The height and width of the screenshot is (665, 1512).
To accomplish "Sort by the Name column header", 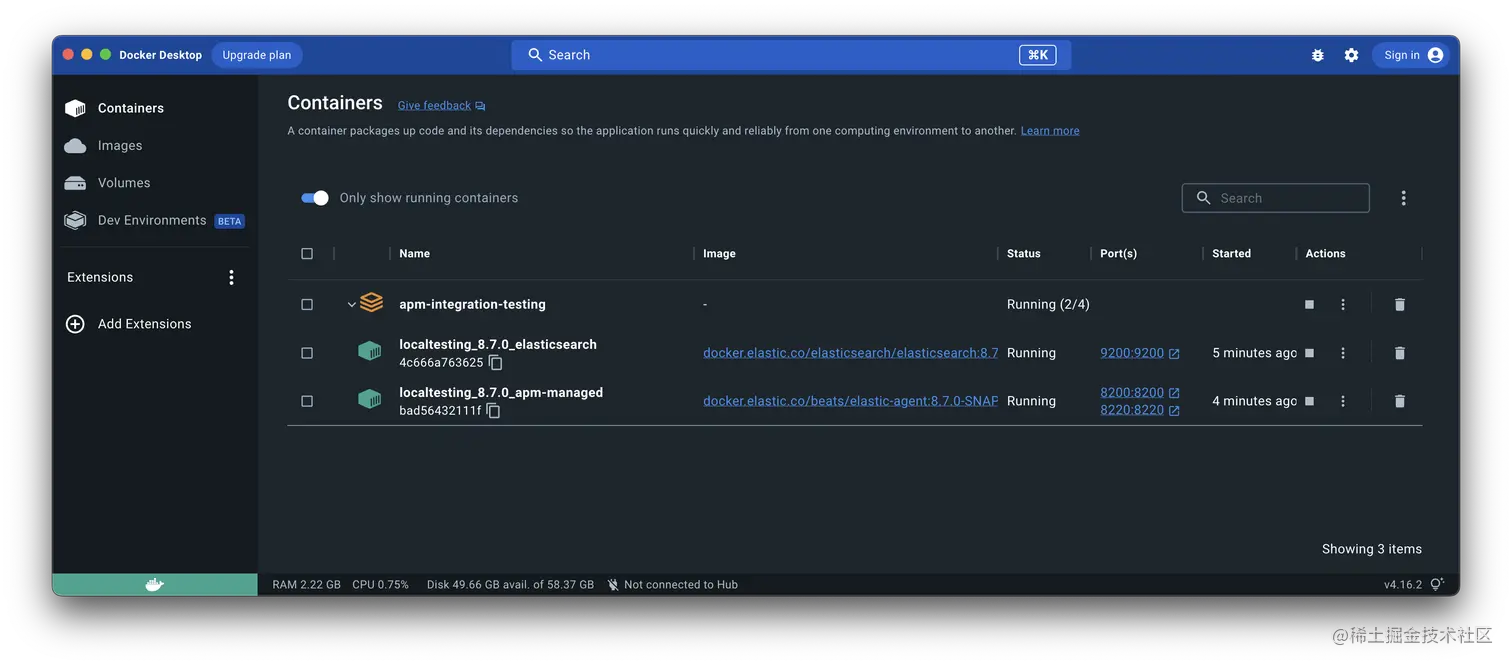I will (414, 254).
